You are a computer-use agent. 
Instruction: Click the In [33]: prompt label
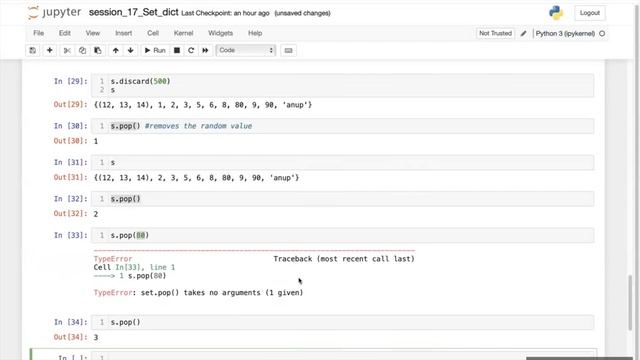pos(71,236)
